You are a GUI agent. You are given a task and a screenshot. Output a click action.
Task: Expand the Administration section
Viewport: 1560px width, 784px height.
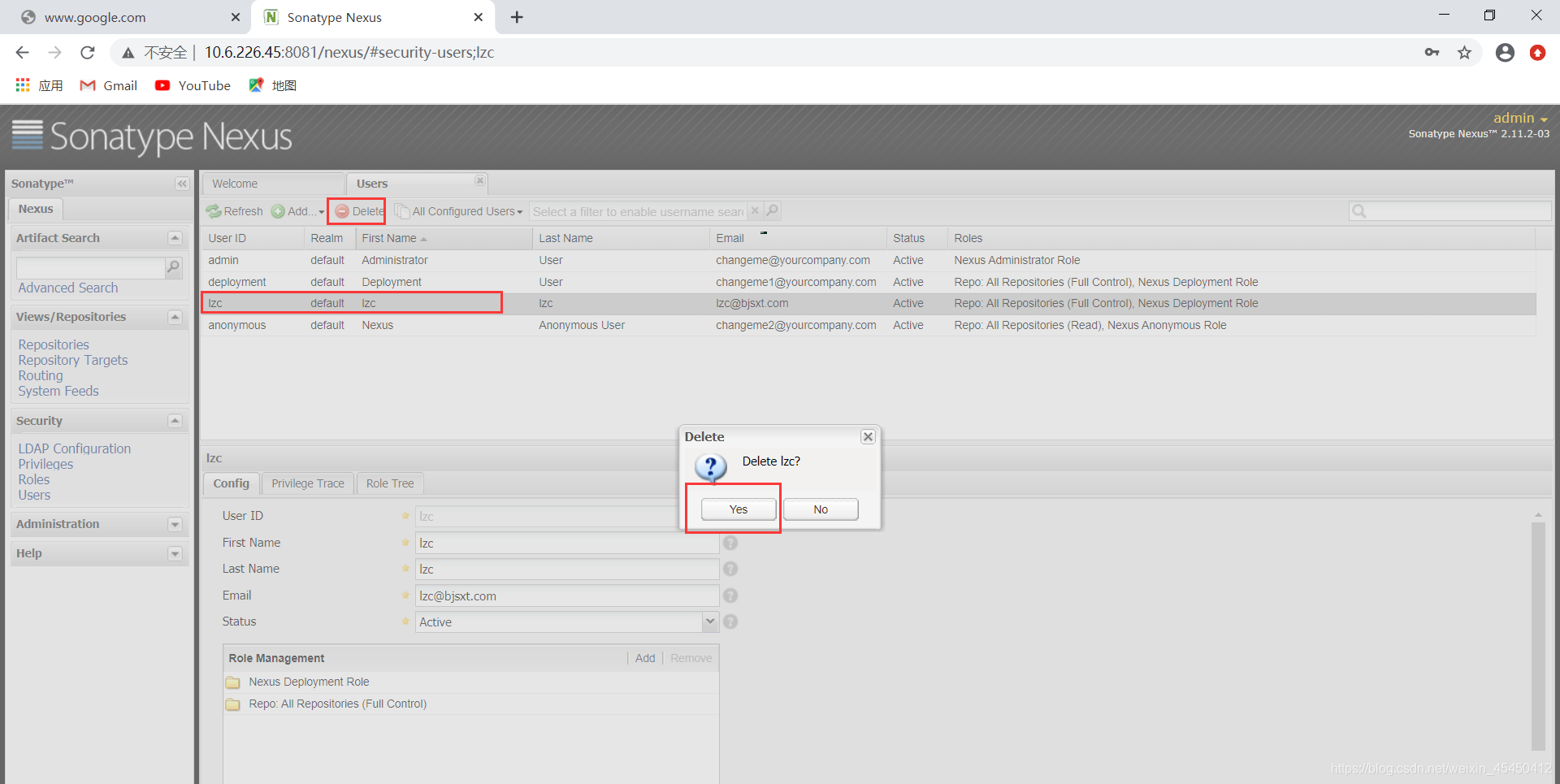[x=175, y=525]
